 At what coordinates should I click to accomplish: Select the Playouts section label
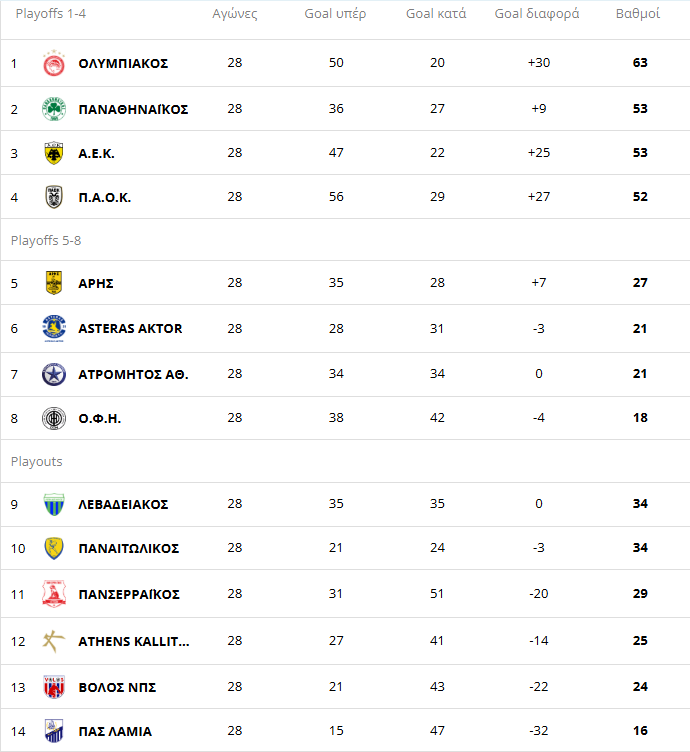tap(36, 461)
